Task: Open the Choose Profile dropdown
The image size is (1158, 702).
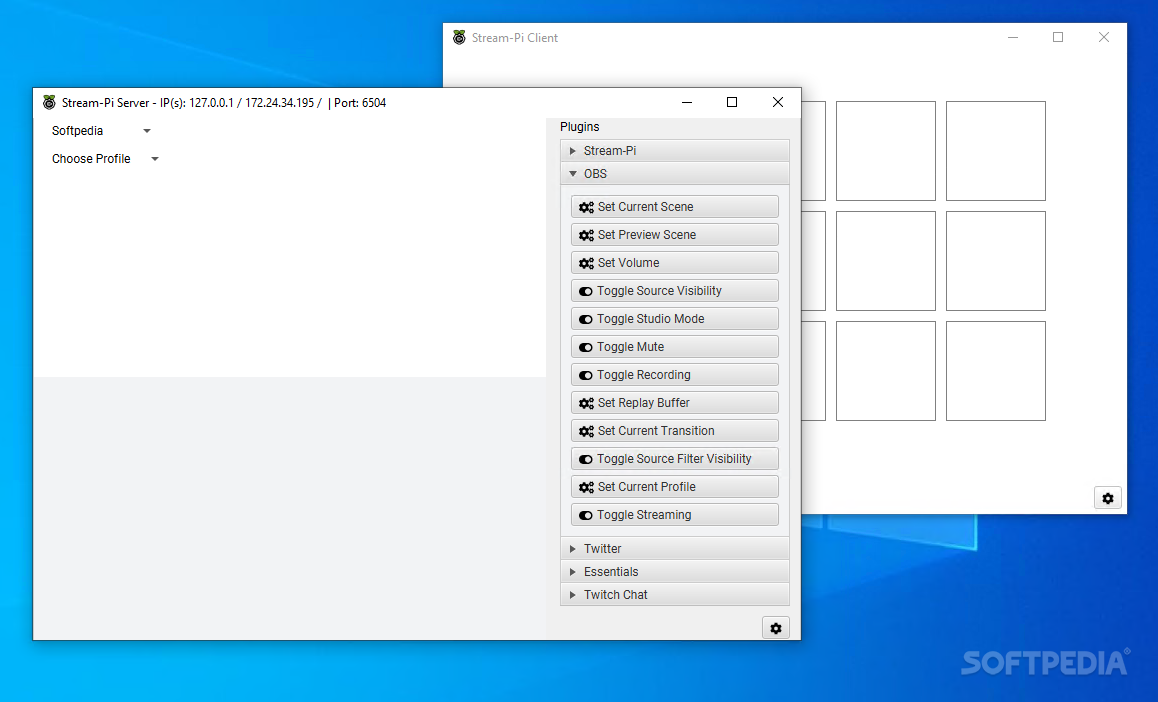Action: pyautogui.click(x=106, y=159)
